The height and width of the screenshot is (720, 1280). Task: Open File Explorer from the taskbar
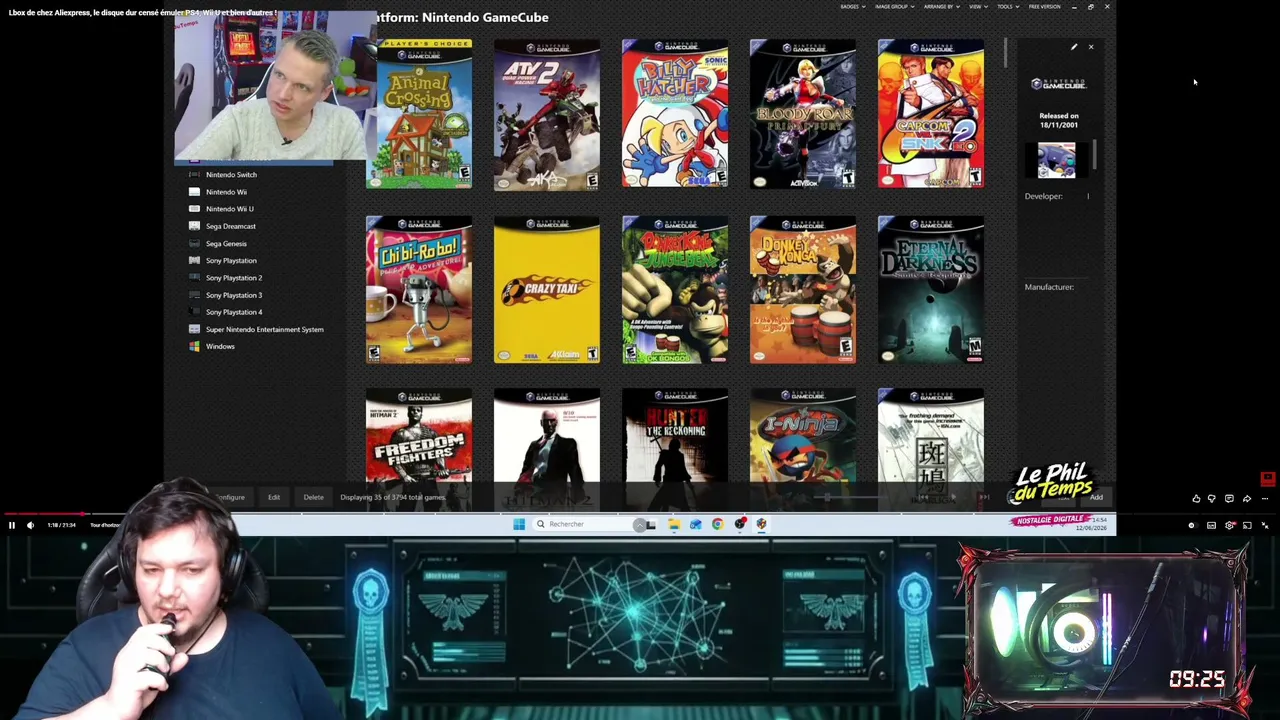click(x=674, y=524)
